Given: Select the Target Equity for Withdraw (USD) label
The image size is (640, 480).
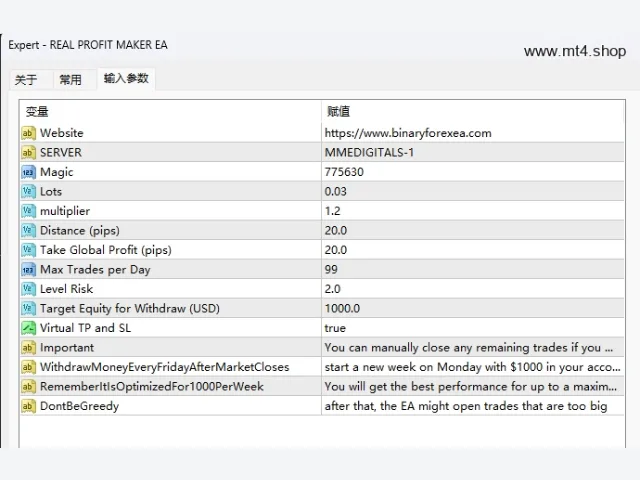Looking at the screenshot, I should (x=130, y=309).
